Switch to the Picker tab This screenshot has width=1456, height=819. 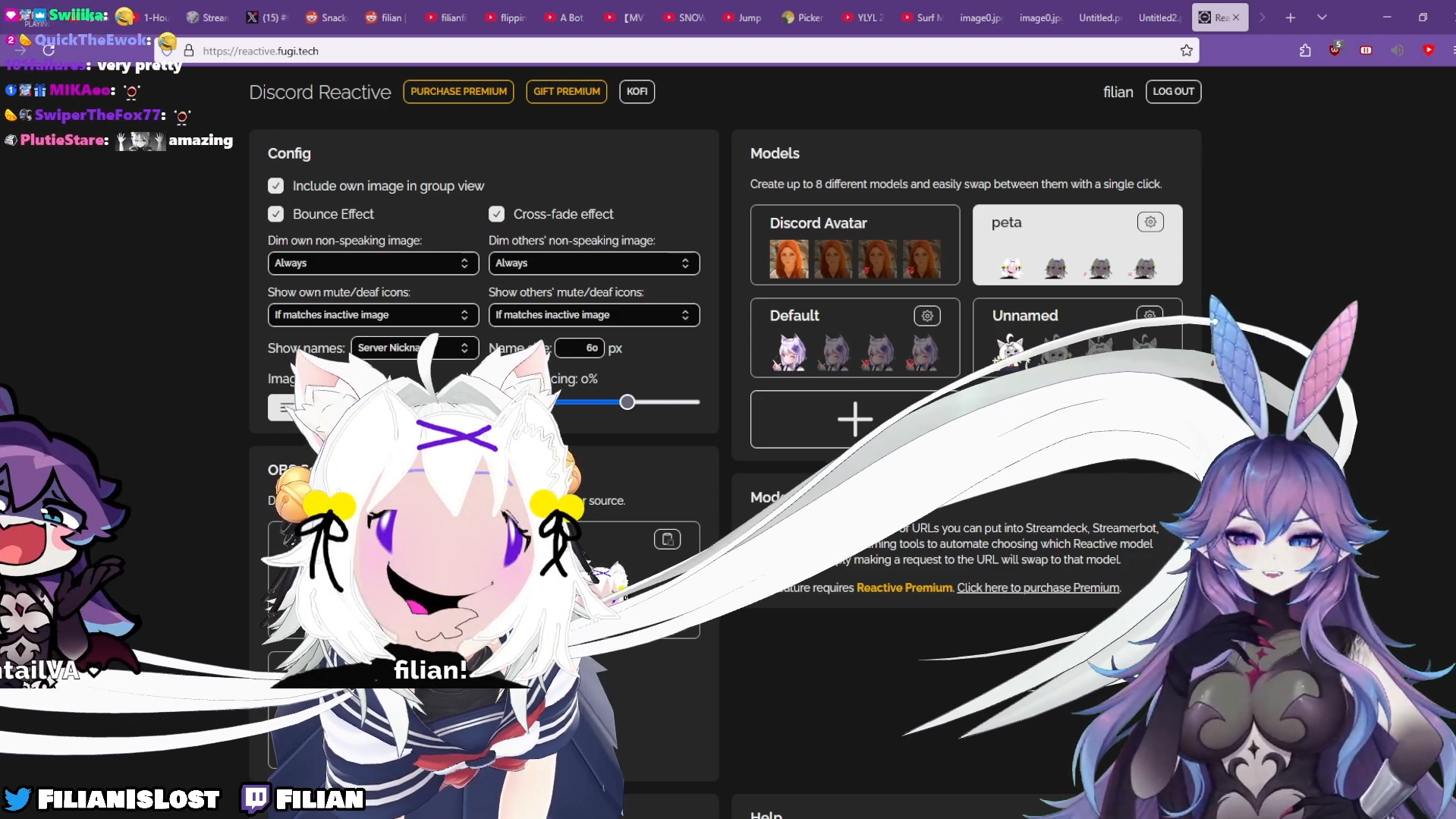(803, 17)
